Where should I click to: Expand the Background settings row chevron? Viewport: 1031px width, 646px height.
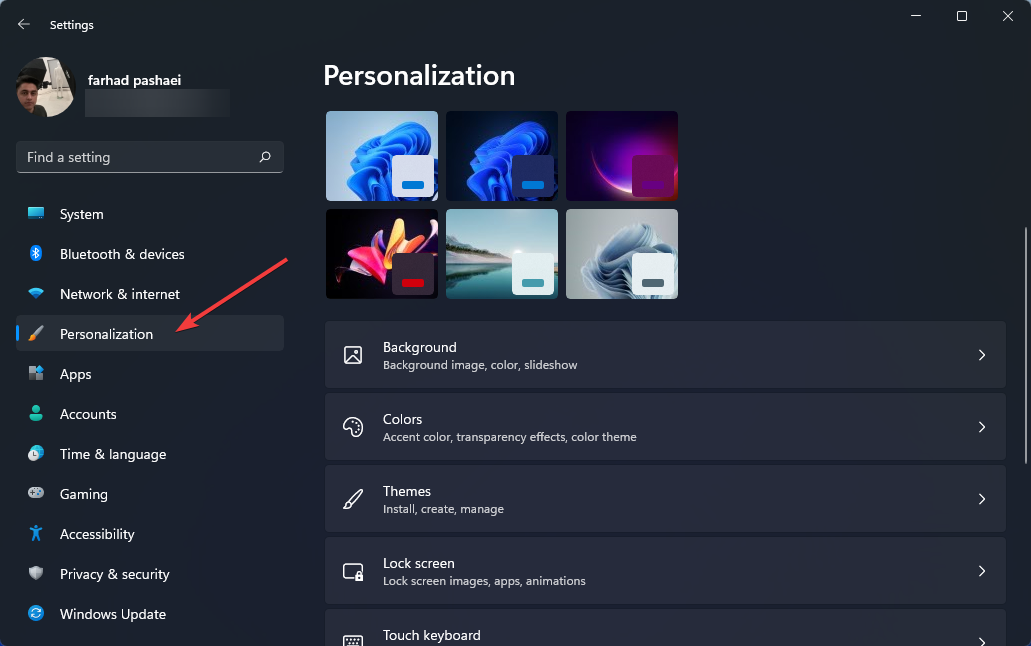pyautogui.click(x=981, y=354)
